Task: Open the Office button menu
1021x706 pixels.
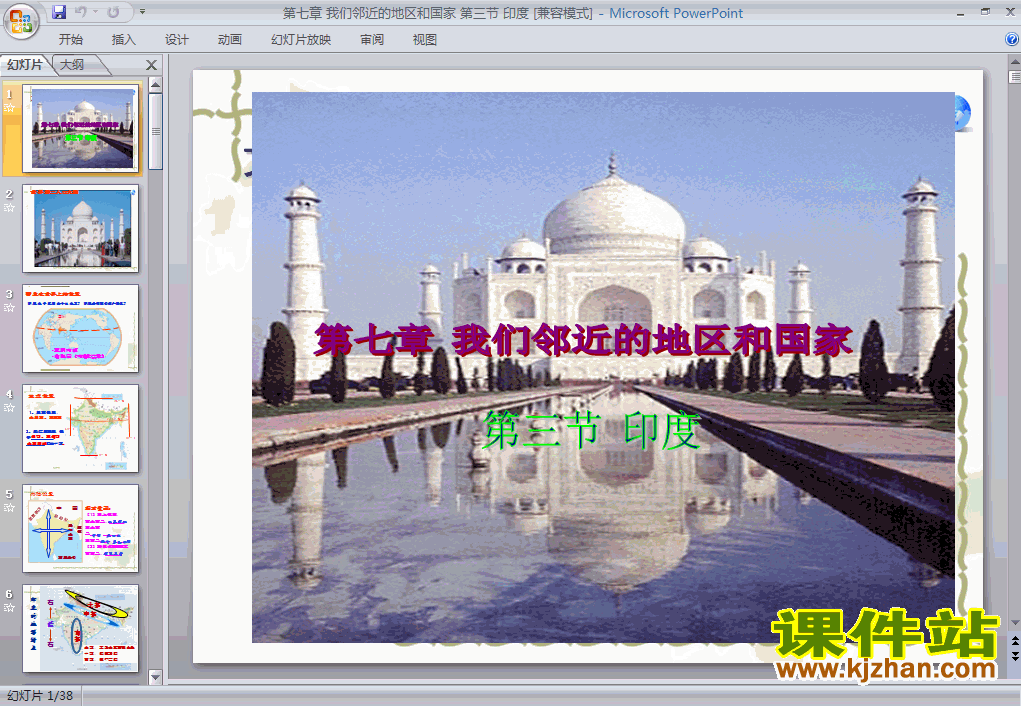Action: (21, 21)
